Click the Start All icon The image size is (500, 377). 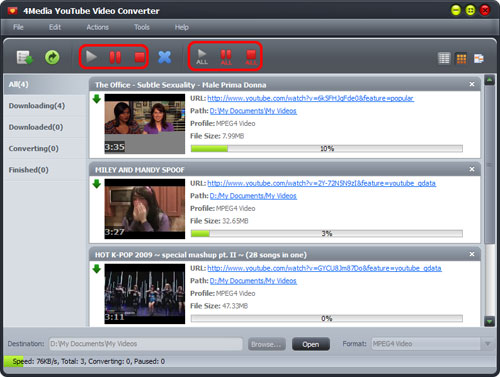[202, 57]
